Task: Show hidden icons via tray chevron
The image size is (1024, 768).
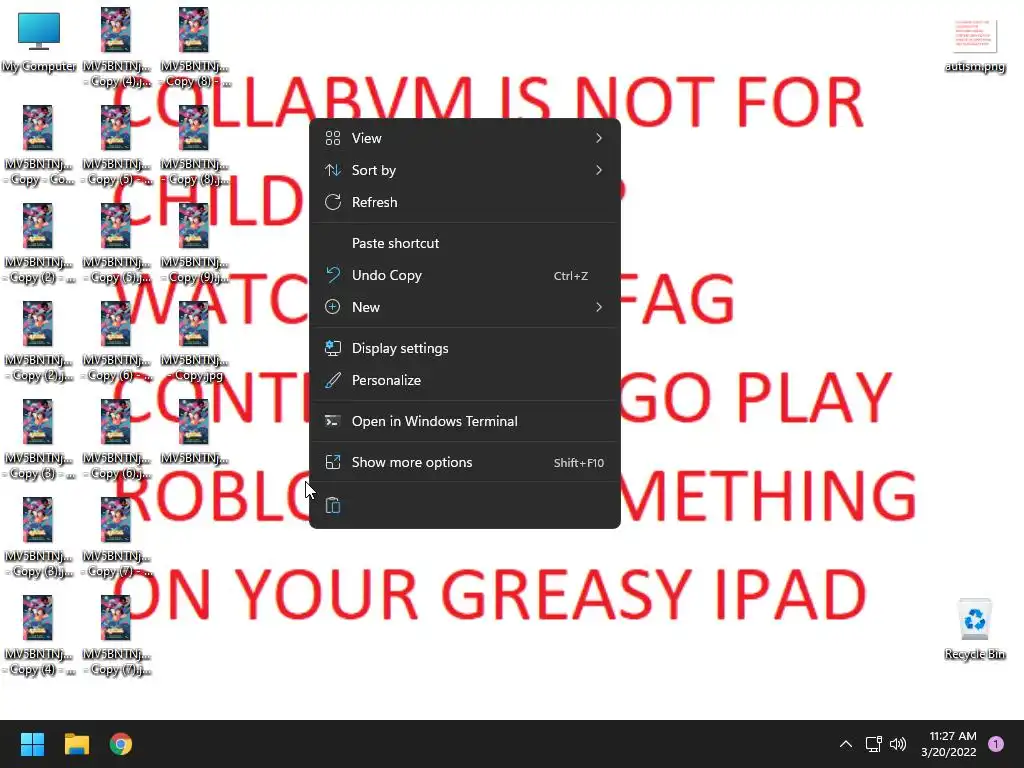Action: tap(846, 744)
